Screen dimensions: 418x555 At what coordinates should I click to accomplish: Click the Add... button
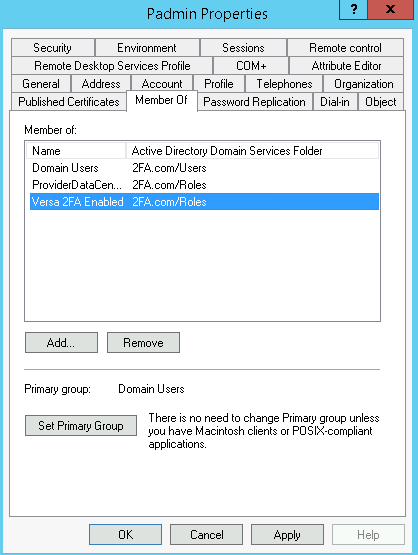61,342
